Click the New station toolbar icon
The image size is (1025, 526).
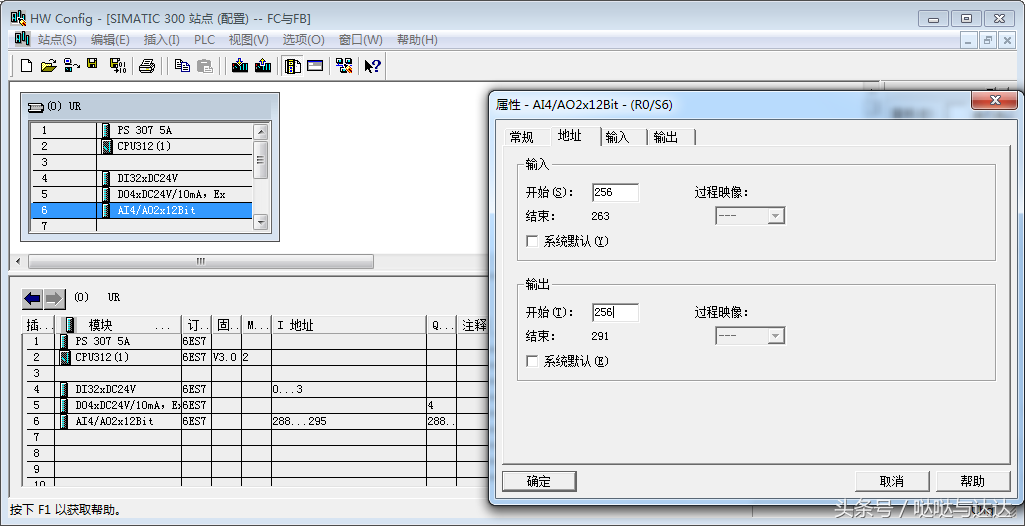point(26,65)
